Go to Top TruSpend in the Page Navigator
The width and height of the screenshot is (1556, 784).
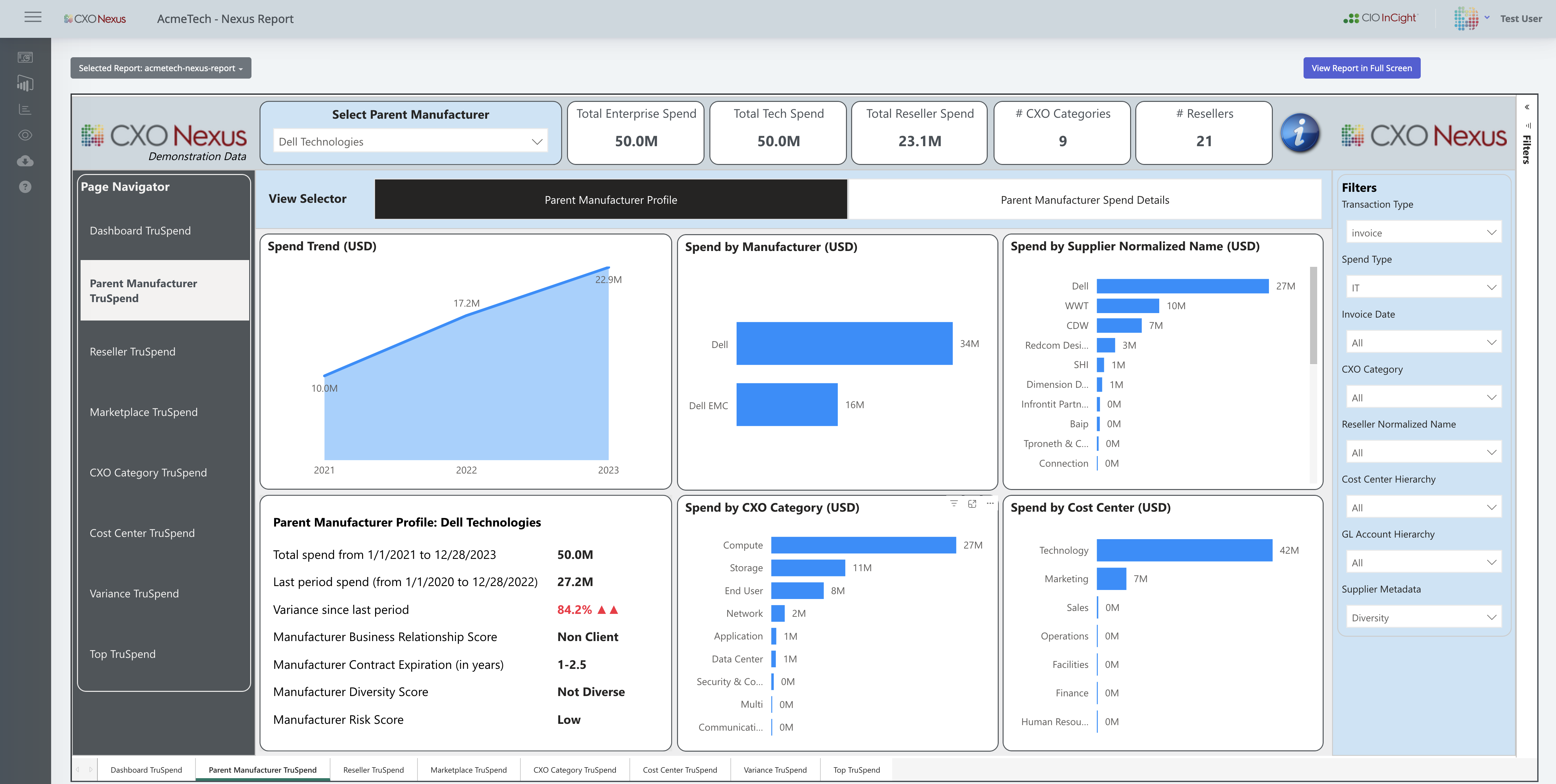[x=164, y=654]
